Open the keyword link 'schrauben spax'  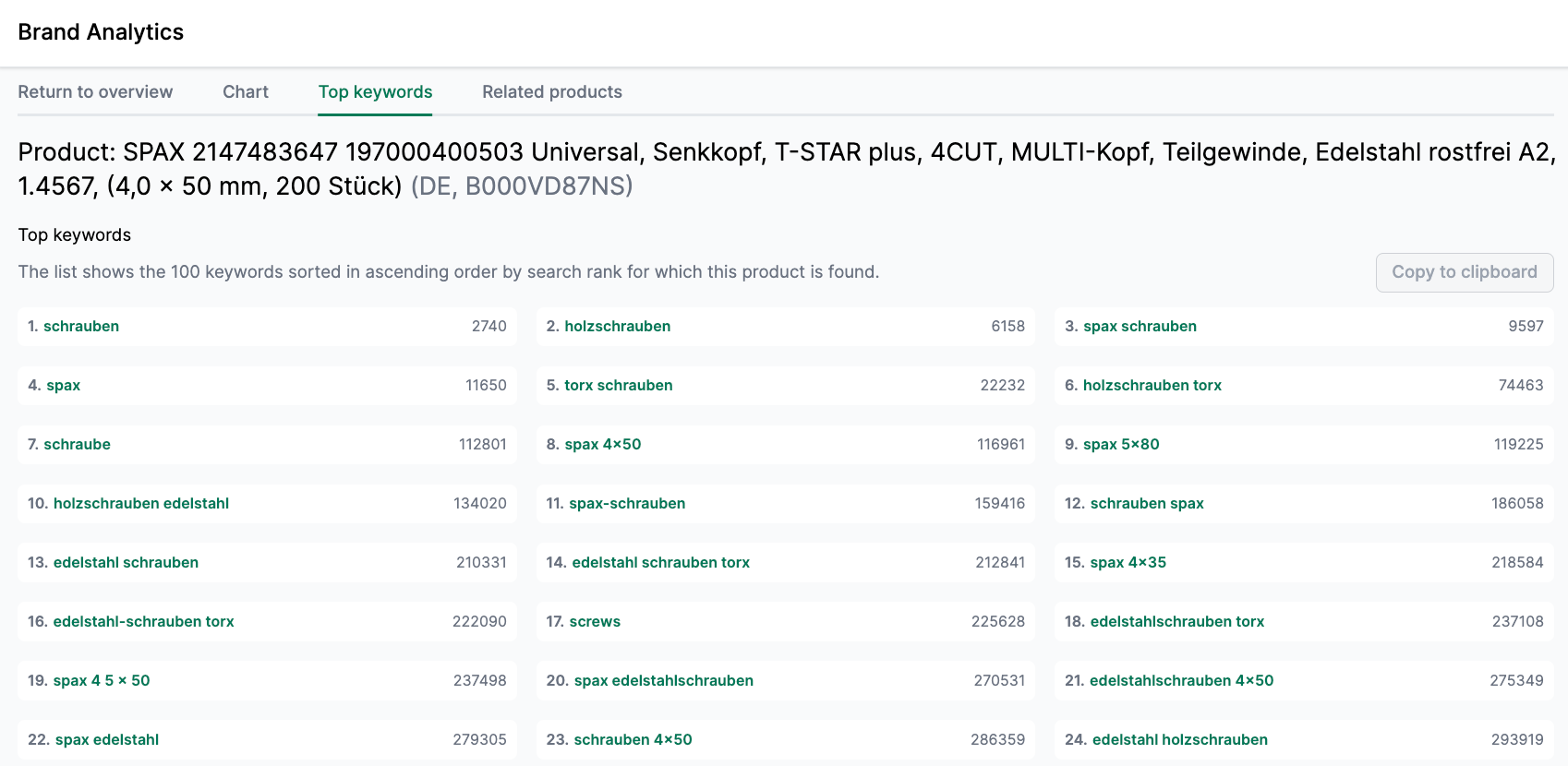[1147, 503]
